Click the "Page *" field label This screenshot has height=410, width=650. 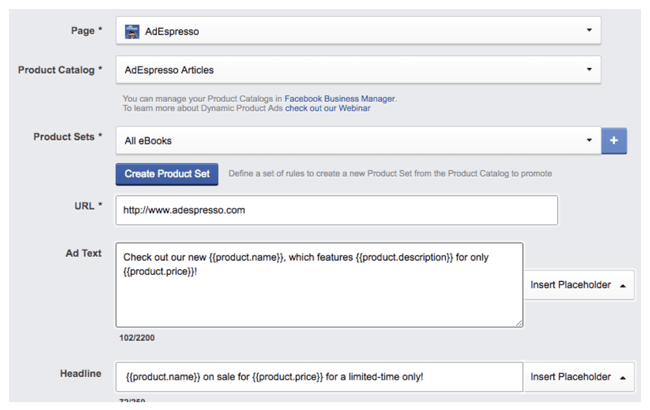[86, 31]
